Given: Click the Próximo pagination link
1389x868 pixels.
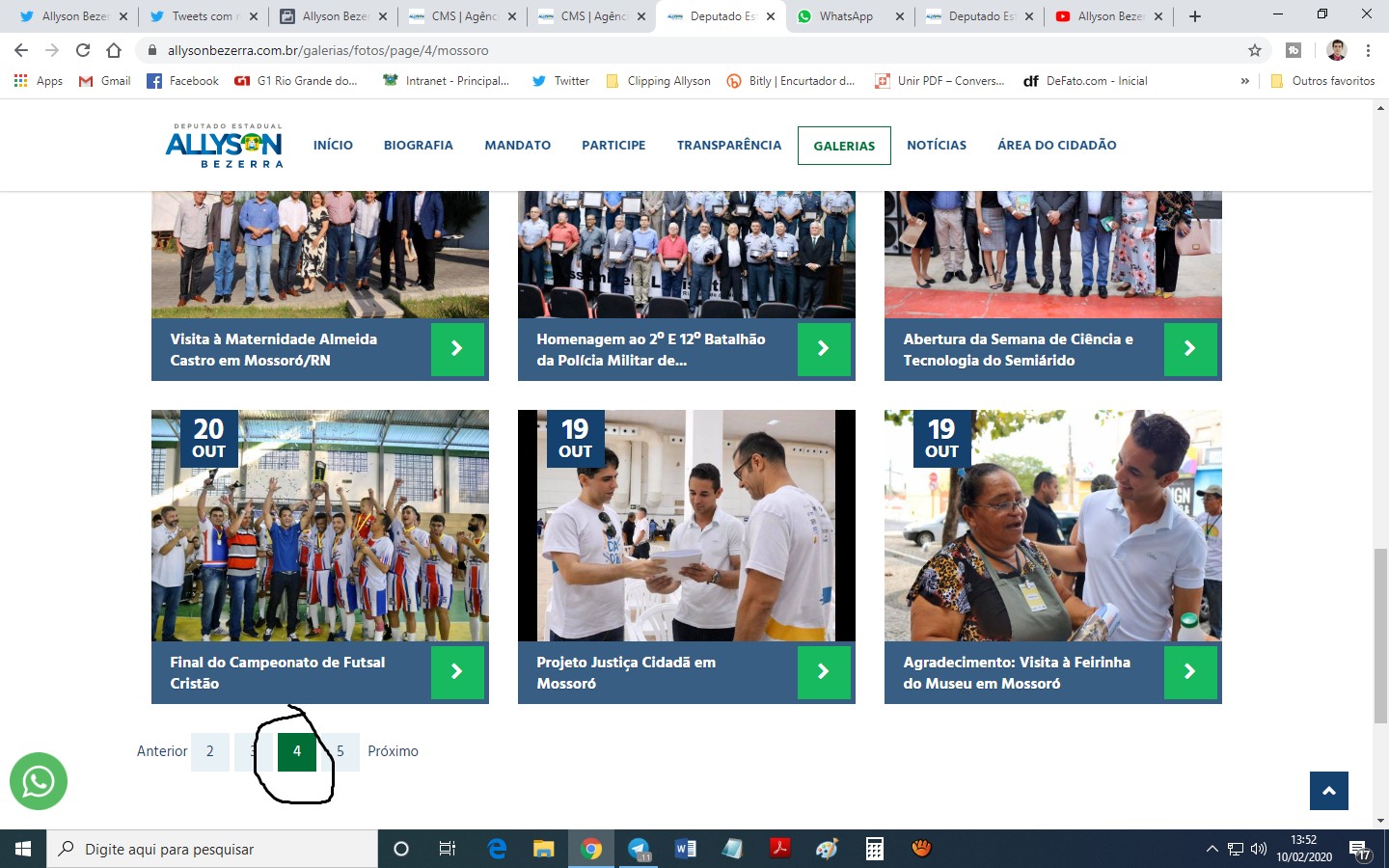Looking at the screenshot, I should click(393, 751).
